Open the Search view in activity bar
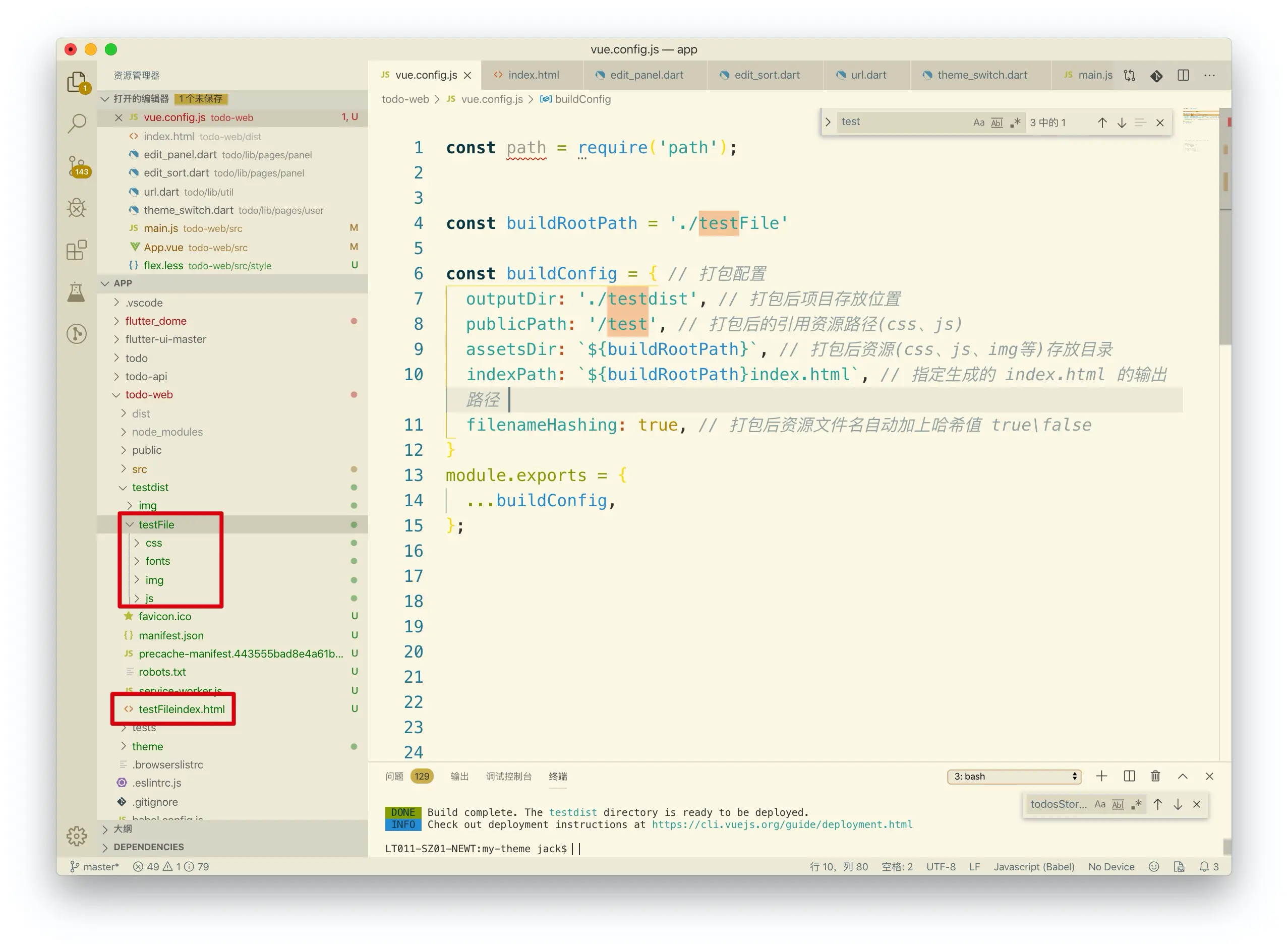1288x950 pixels. (77, 123)
